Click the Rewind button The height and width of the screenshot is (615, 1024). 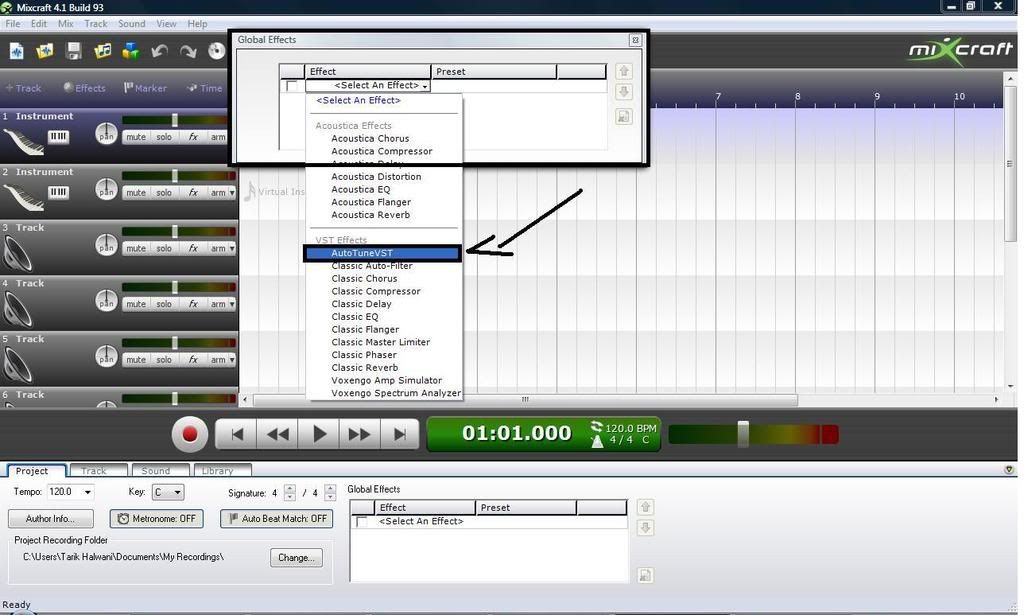pos(278,434)
